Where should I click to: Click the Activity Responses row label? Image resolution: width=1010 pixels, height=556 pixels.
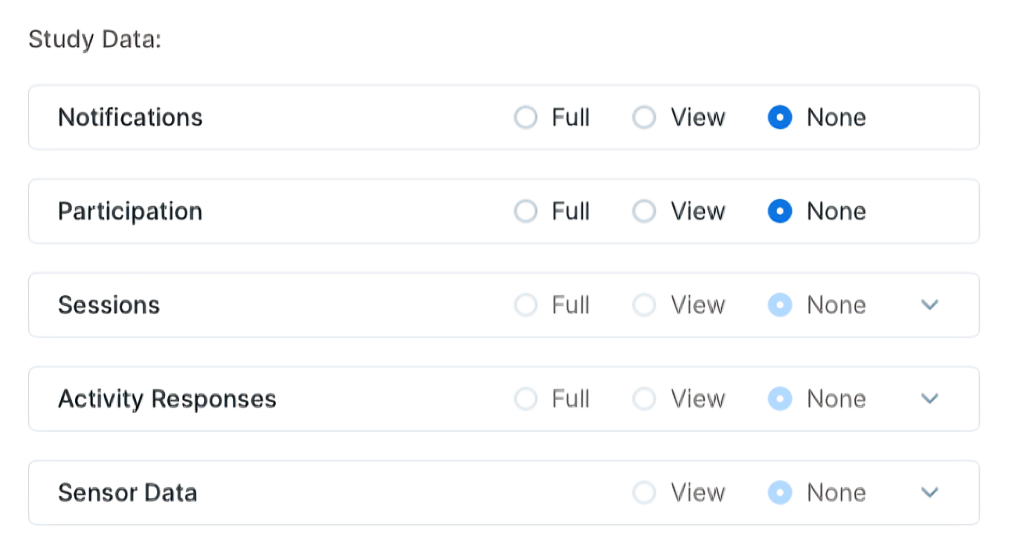[x=167, y=400]
